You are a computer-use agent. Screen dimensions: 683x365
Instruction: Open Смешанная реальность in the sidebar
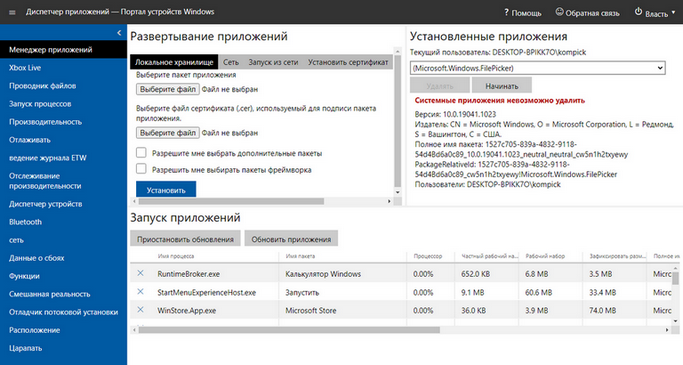(63, 294)
